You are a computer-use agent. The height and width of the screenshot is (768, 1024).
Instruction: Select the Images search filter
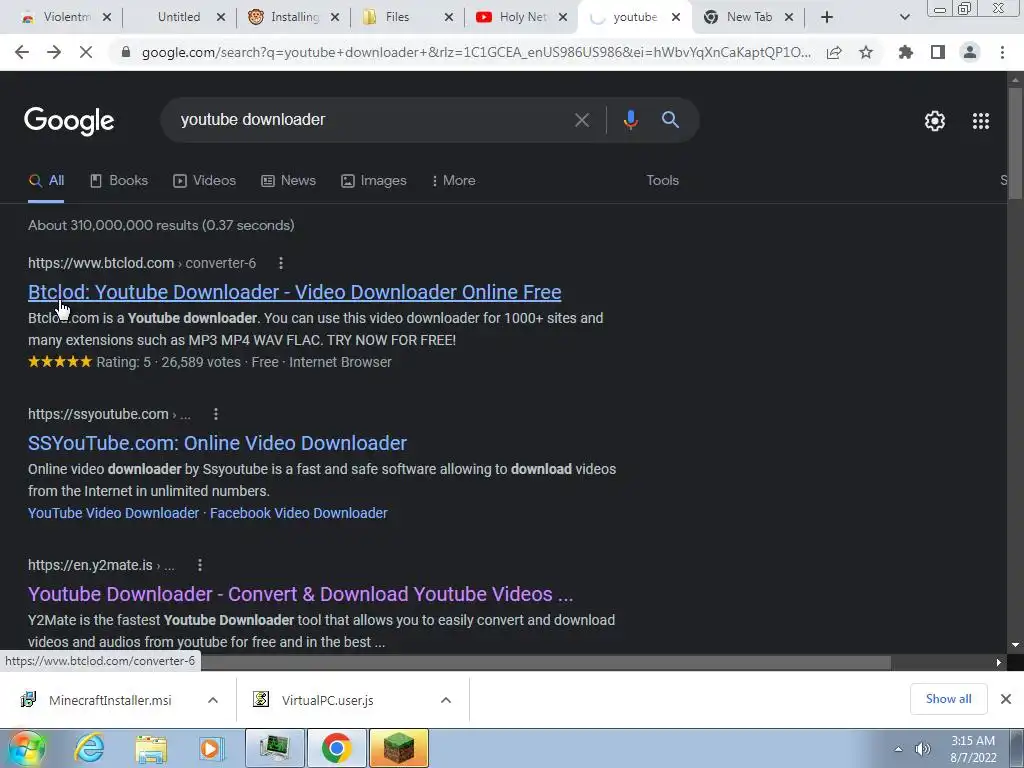374,181
